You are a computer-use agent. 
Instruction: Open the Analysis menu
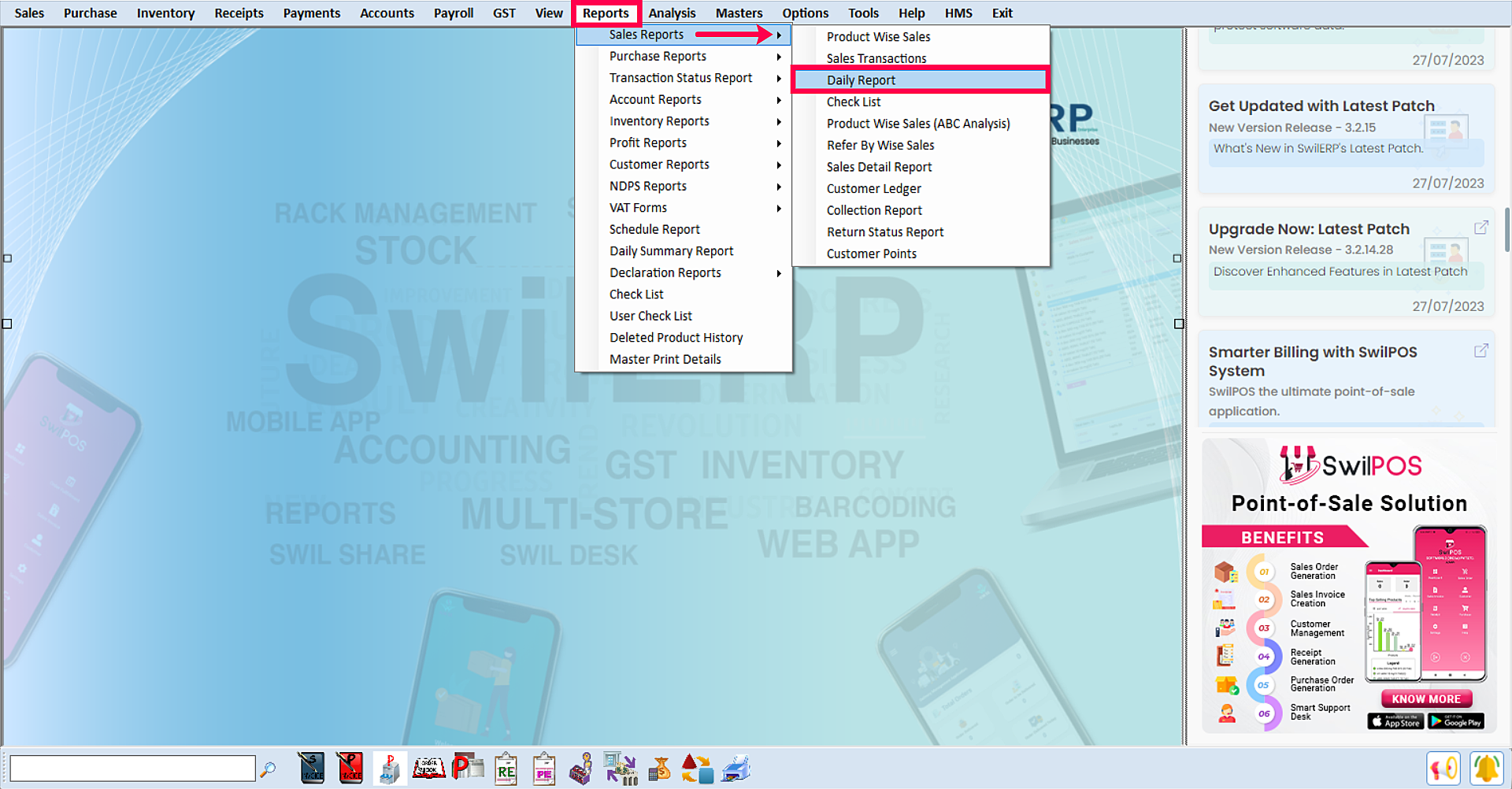[x=672, y=13]
